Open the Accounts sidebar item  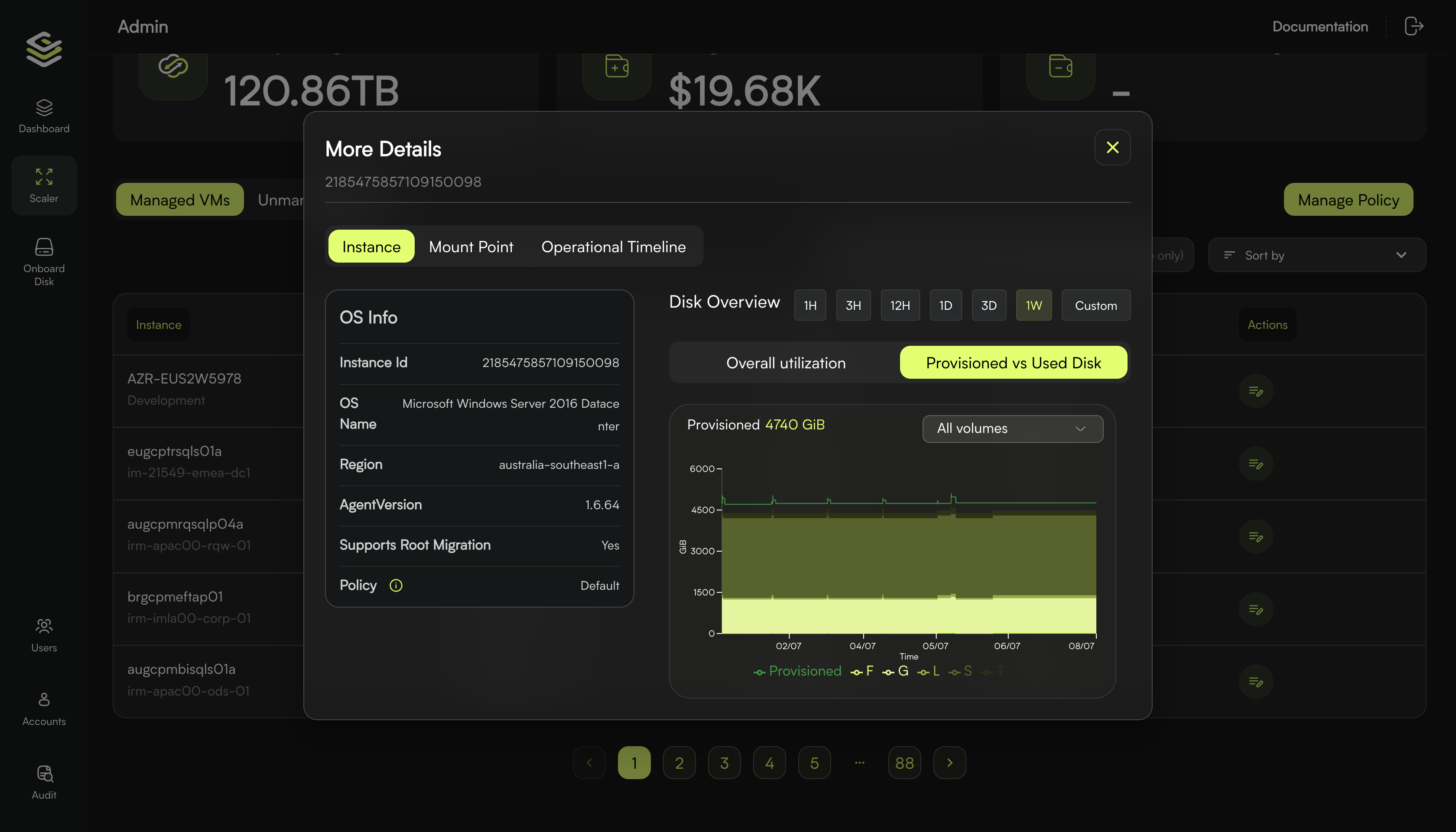click(x=44, y=708)
